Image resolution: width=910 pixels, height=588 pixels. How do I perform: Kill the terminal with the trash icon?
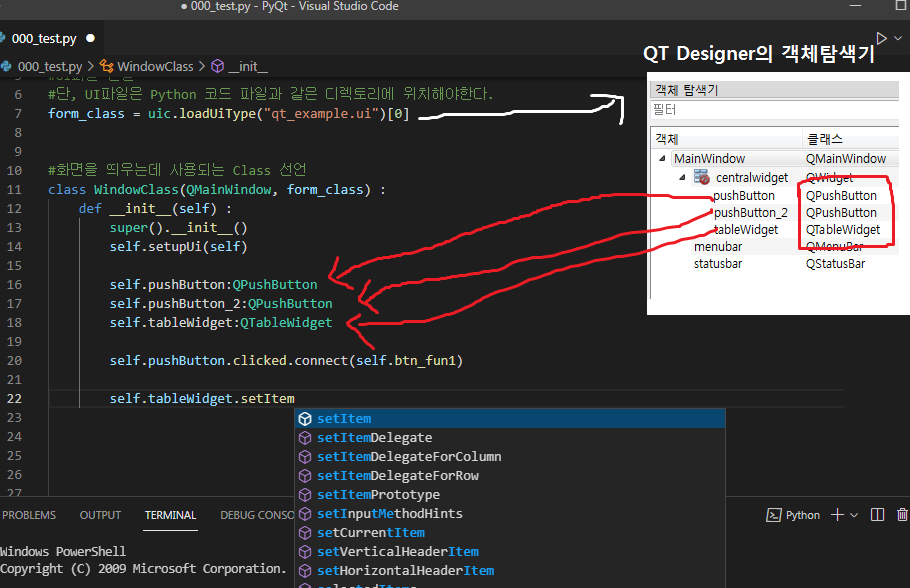click(902, 515)
